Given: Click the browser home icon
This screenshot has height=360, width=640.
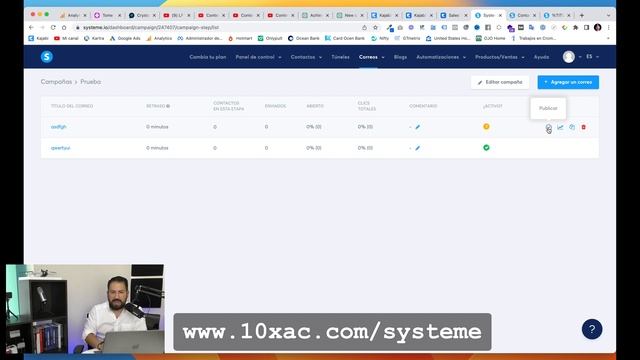Looking at the screenshot, I should (x=64, y=27).
